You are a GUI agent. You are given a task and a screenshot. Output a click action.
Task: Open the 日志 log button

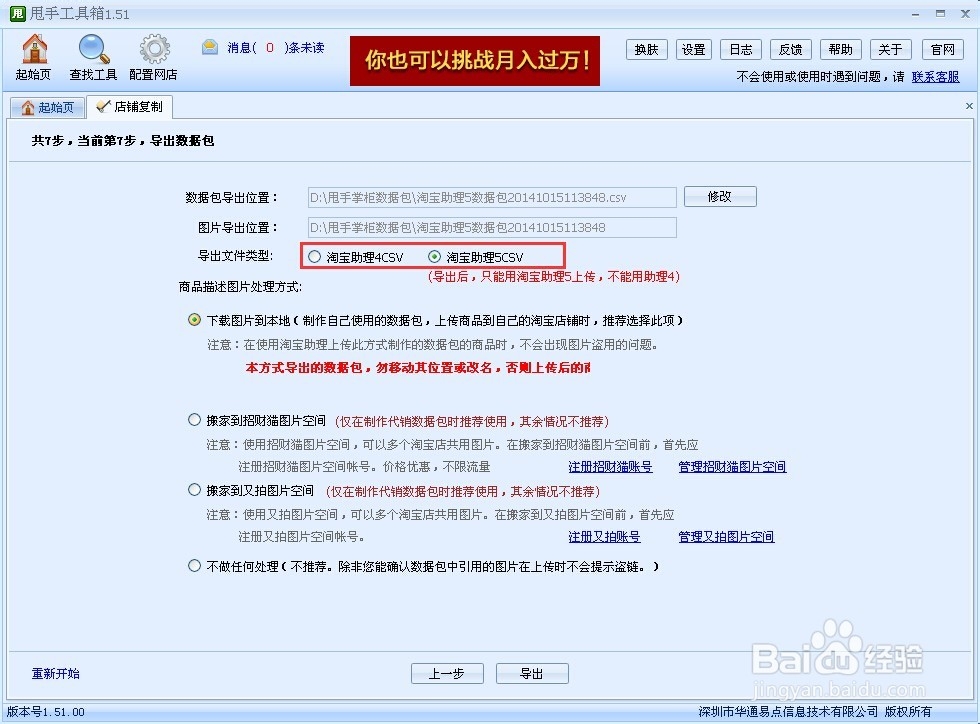click(741, 49)
